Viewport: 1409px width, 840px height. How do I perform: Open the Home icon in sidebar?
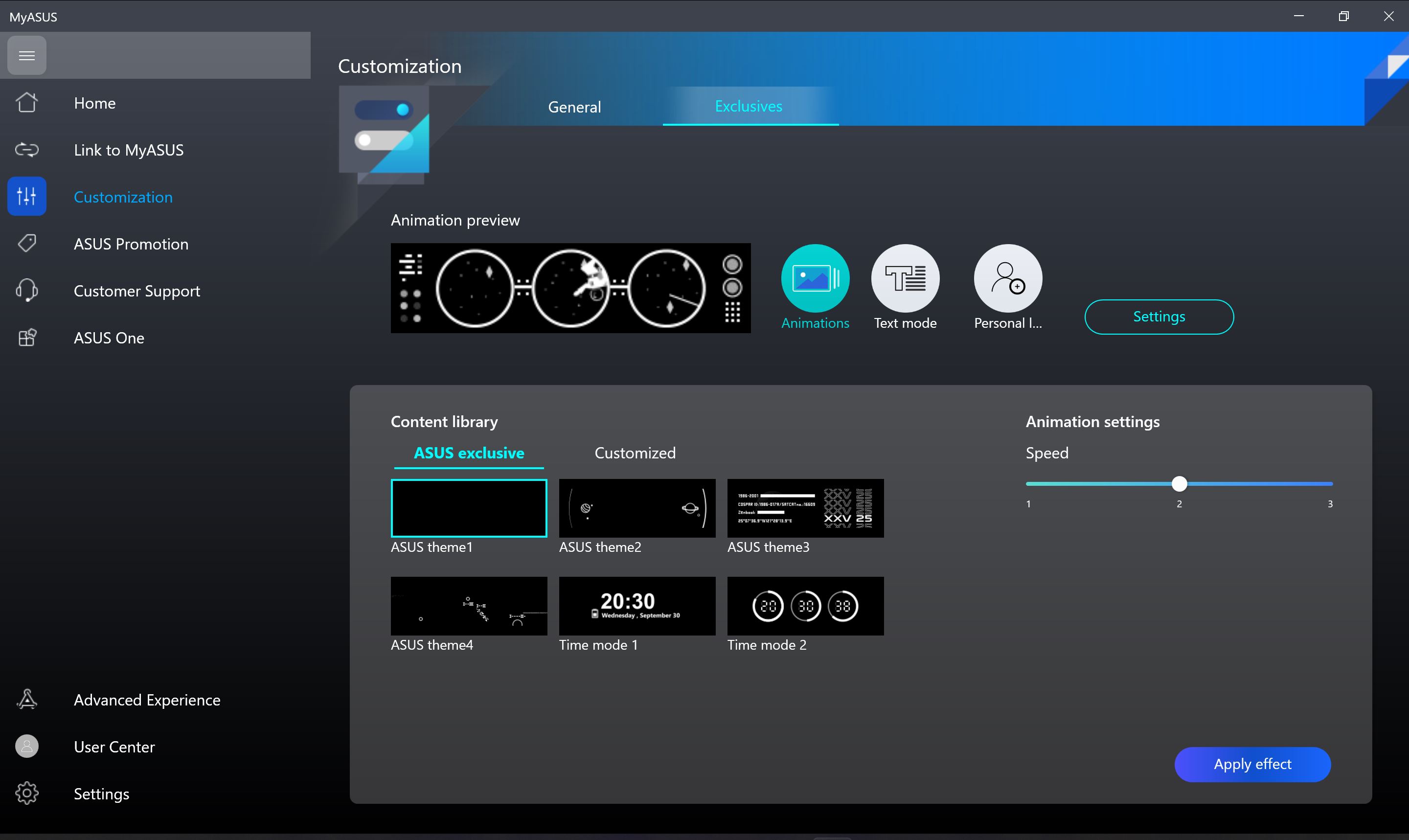coord(26,102)
